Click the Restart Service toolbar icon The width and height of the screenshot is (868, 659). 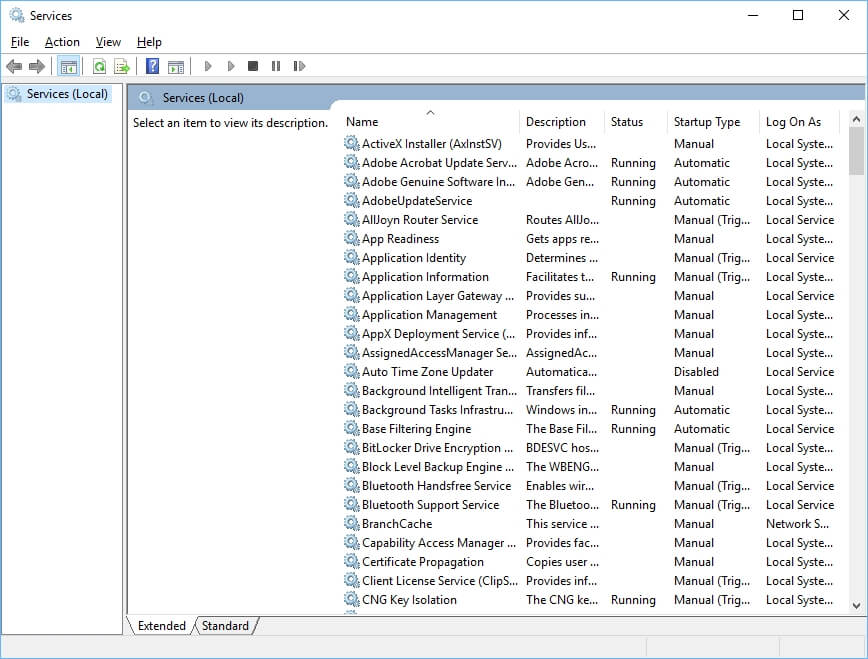pyautogui.click(x=300, y=66)
